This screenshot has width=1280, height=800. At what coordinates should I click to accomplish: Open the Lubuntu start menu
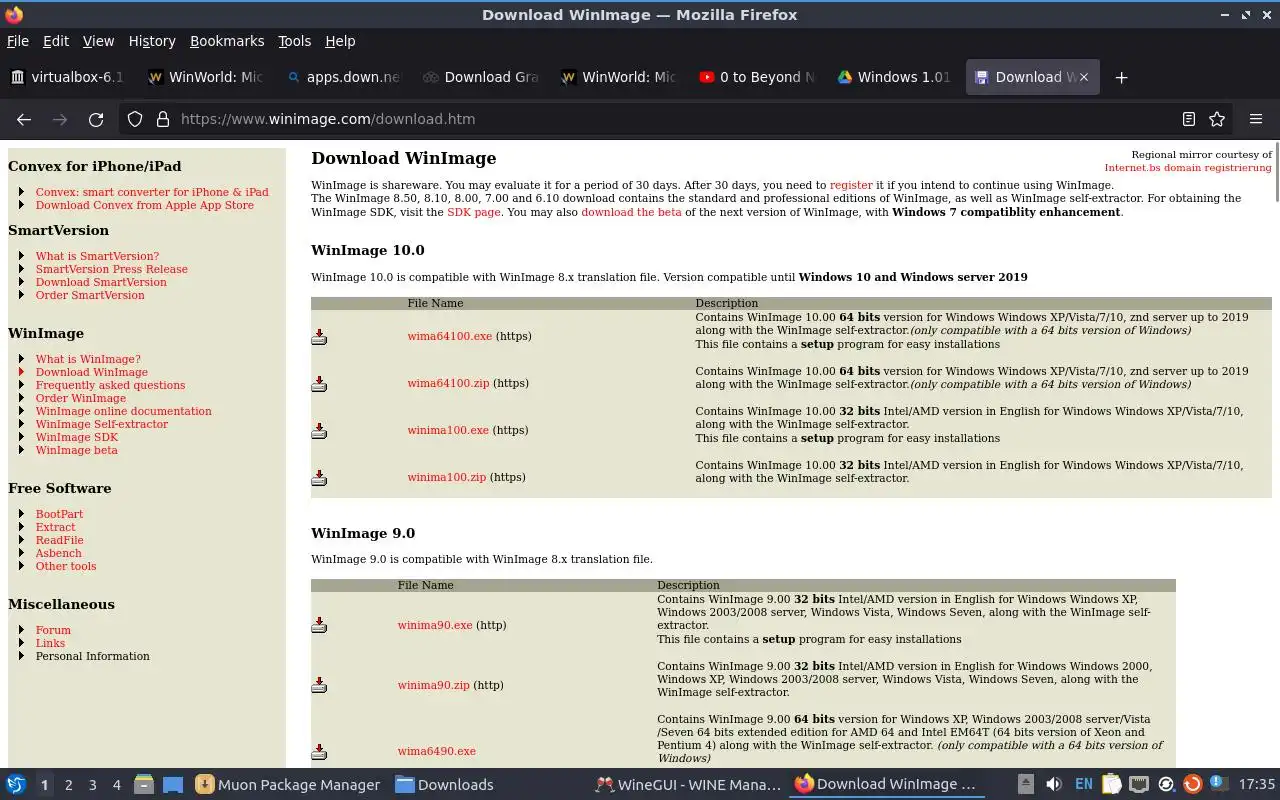[x=16, y=784]
